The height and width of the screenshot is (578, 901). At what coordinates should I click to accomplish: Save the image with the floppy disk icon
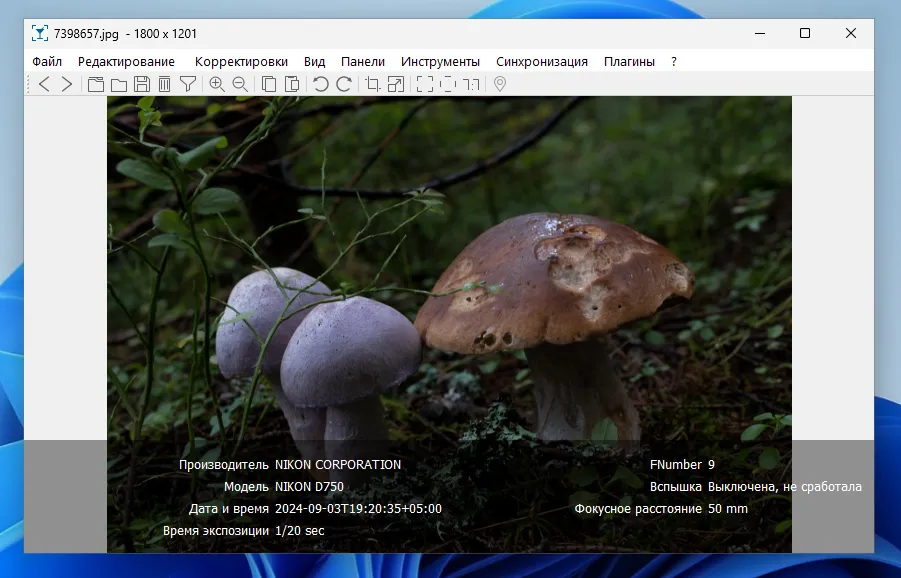(x=142, y=84)
